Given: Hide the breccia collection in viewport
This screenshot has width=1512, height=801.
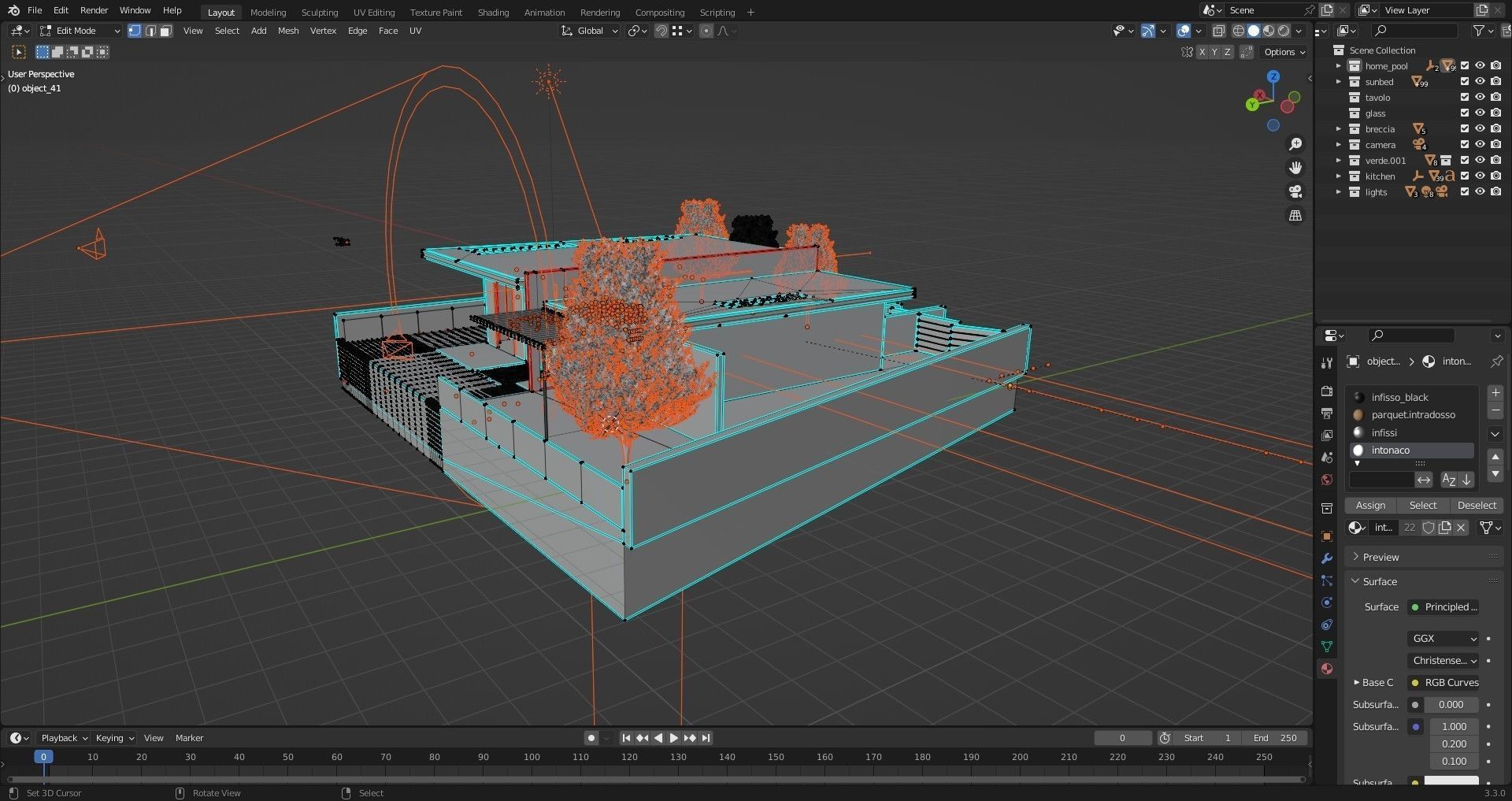Looking at the screenshot, I should [x=1480, y=129].
